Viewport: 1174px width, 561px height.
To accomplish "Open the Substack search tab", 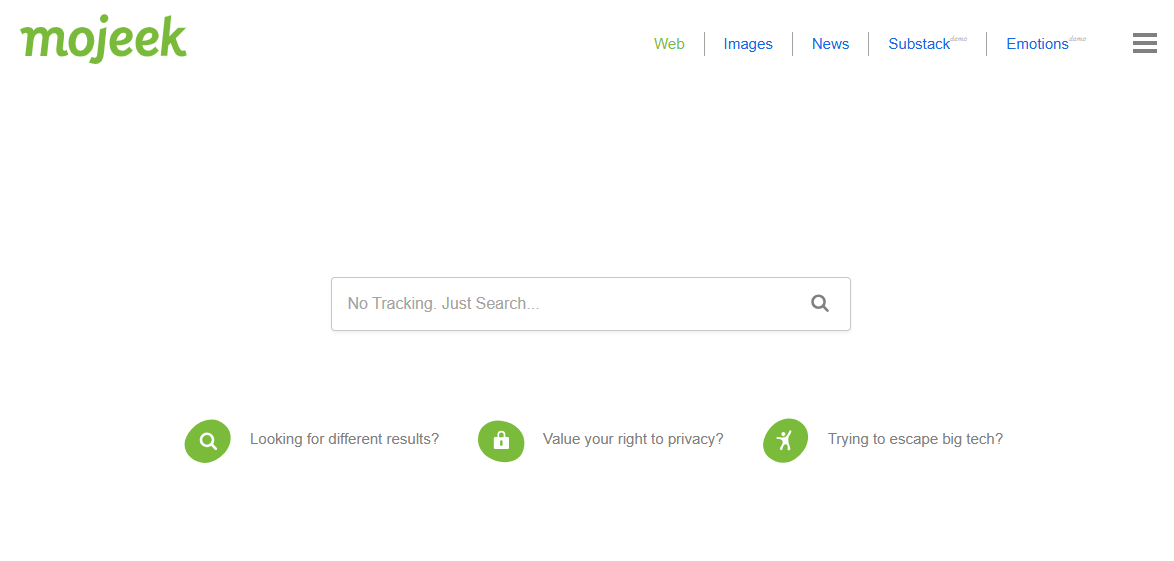I will [x=918, y=44].
